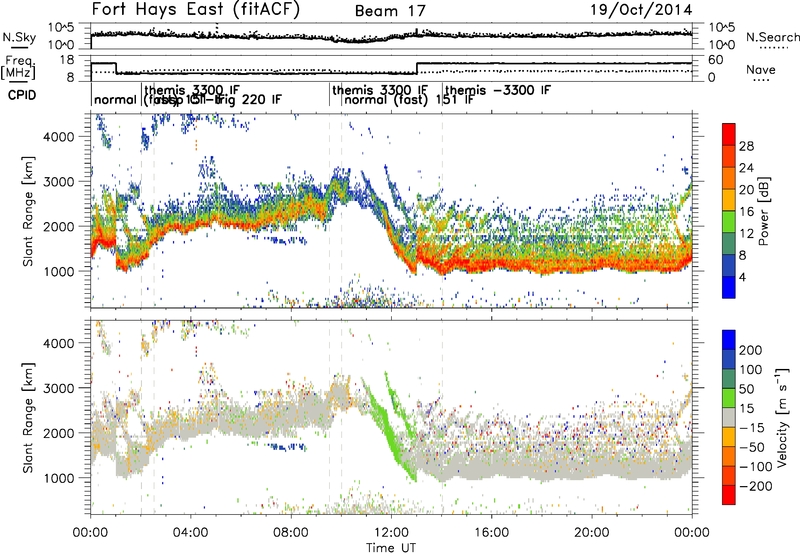Click the red -200 velocity color band
The height and width of the screenshot is (554, 800).
click(x=729, y=495)
